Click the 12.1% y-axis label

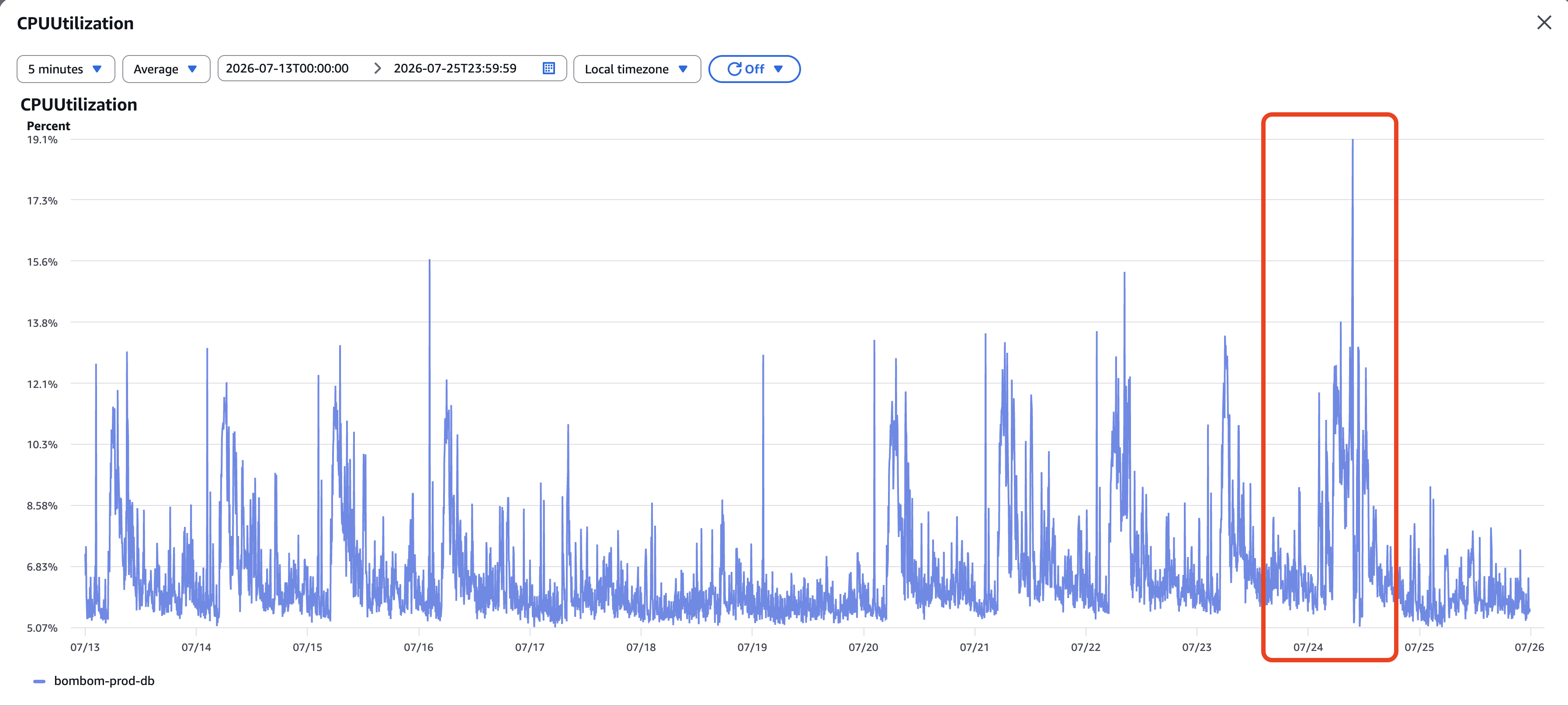coord(42,384)
